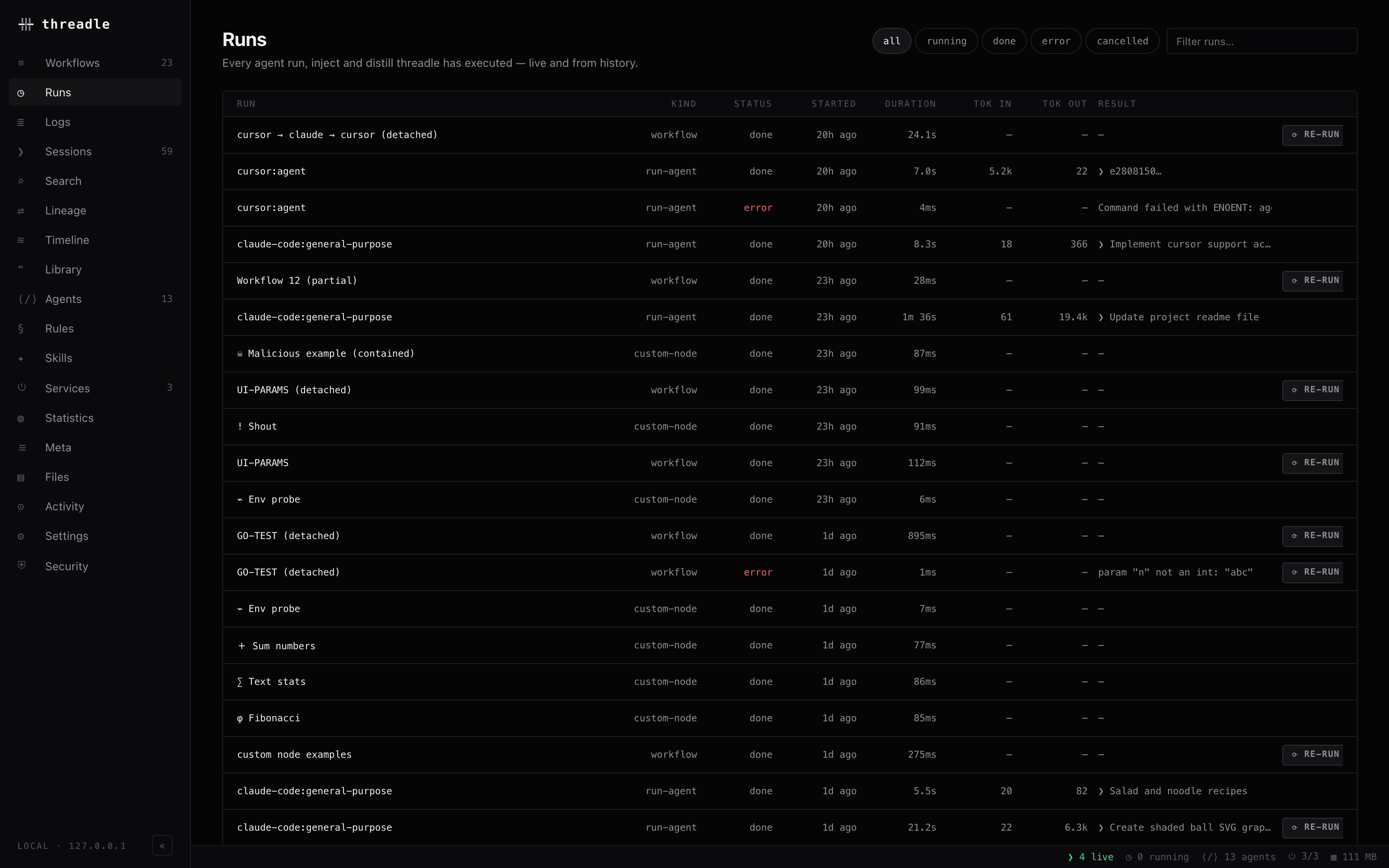Image resolution: width=1389 pixels, height=868 pixels.
Task: Click the Sessions chevron icon in sidebar
Action: [21, 151]
